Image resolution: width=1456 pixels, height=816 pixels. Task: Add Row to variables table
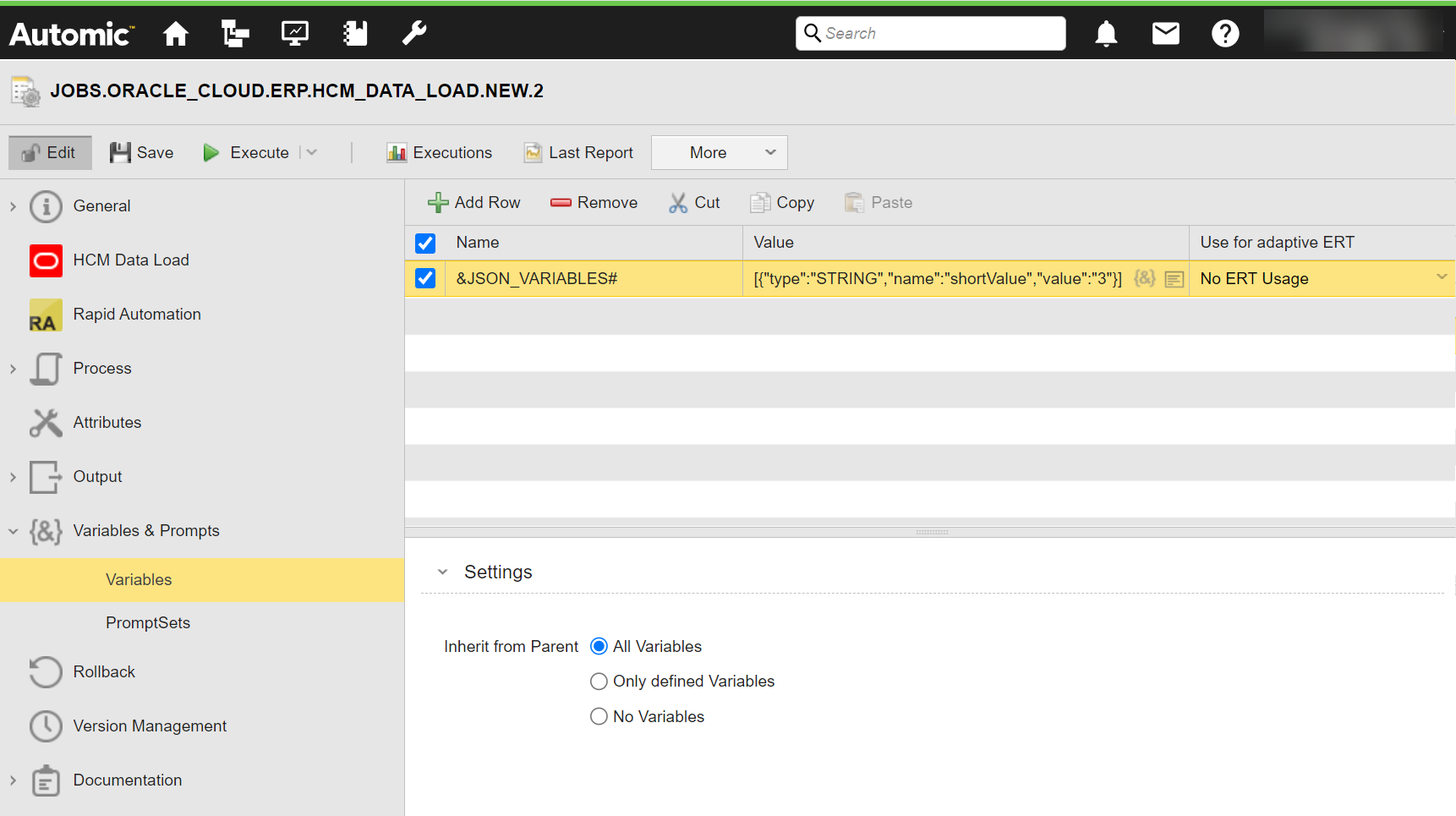[x=474, y=203]
